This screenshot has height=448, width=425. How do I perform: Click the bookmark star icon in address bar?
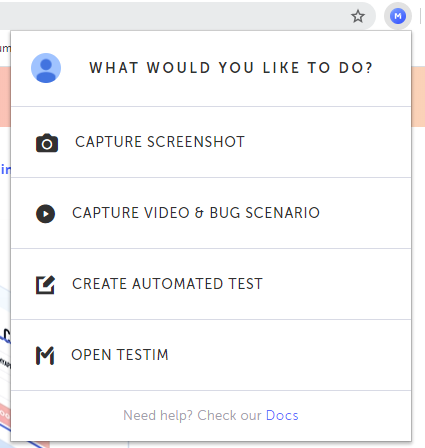pos(358,16)
